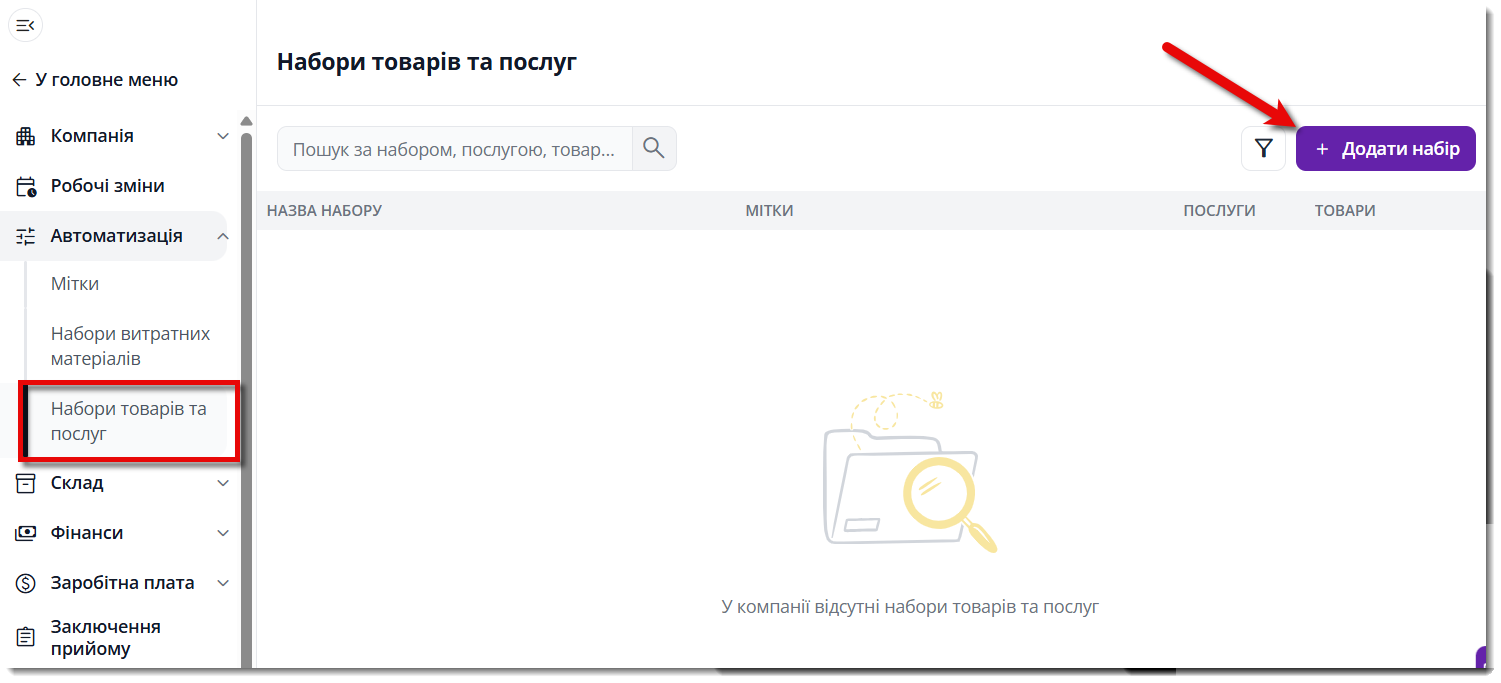
Task: Expand the Компанія section chevron
Action: point(223,136)
